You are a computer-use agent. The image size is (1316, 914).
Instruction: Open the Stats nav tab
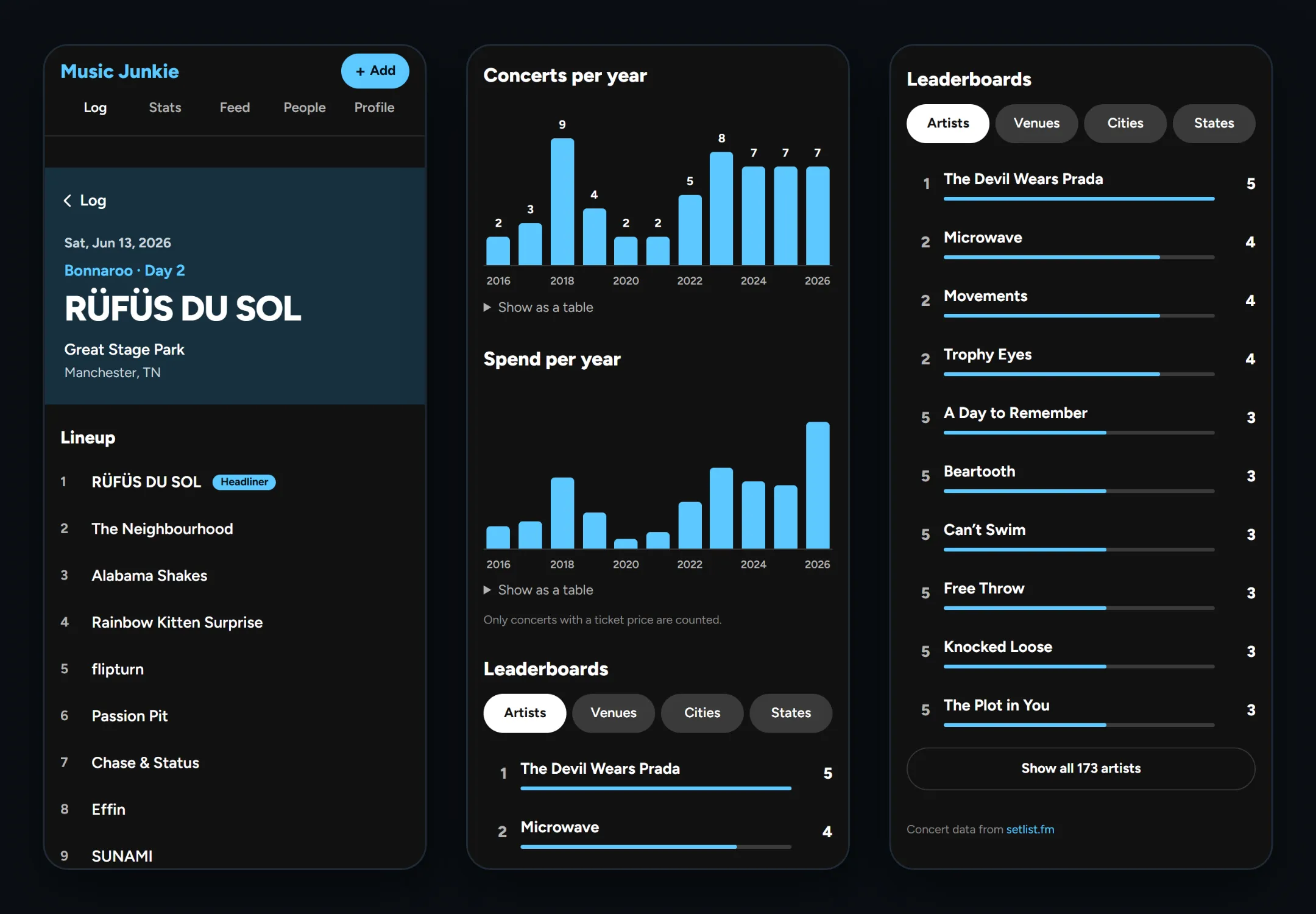pos(165,107)
